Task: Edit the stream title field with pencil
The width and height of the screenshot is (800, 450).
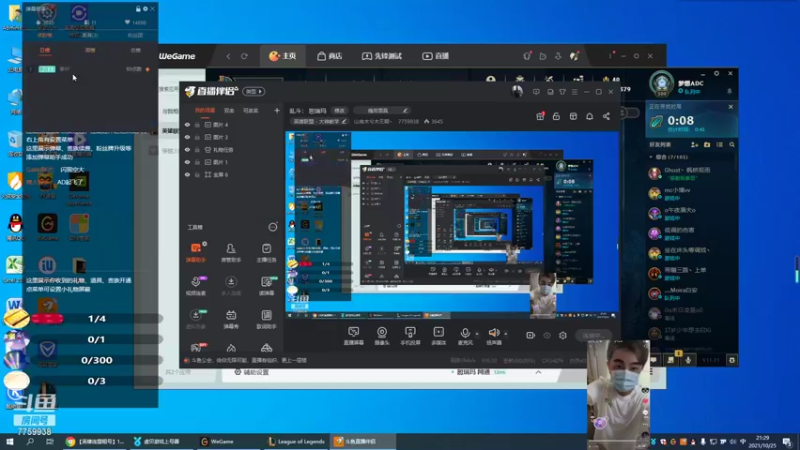Action: [381, 110]
